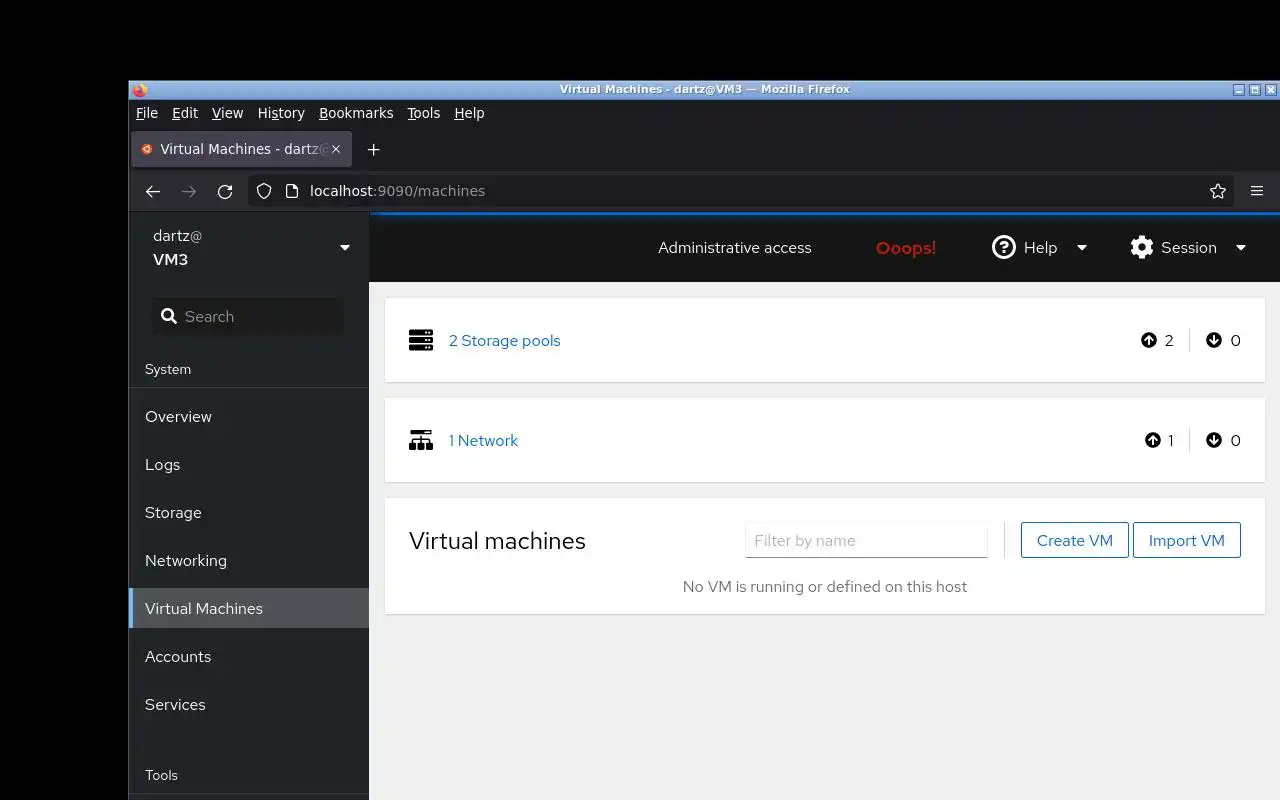1280x800 pixels.
Task: Click the active networks up-arrow icon
Action: (1153, 440)
